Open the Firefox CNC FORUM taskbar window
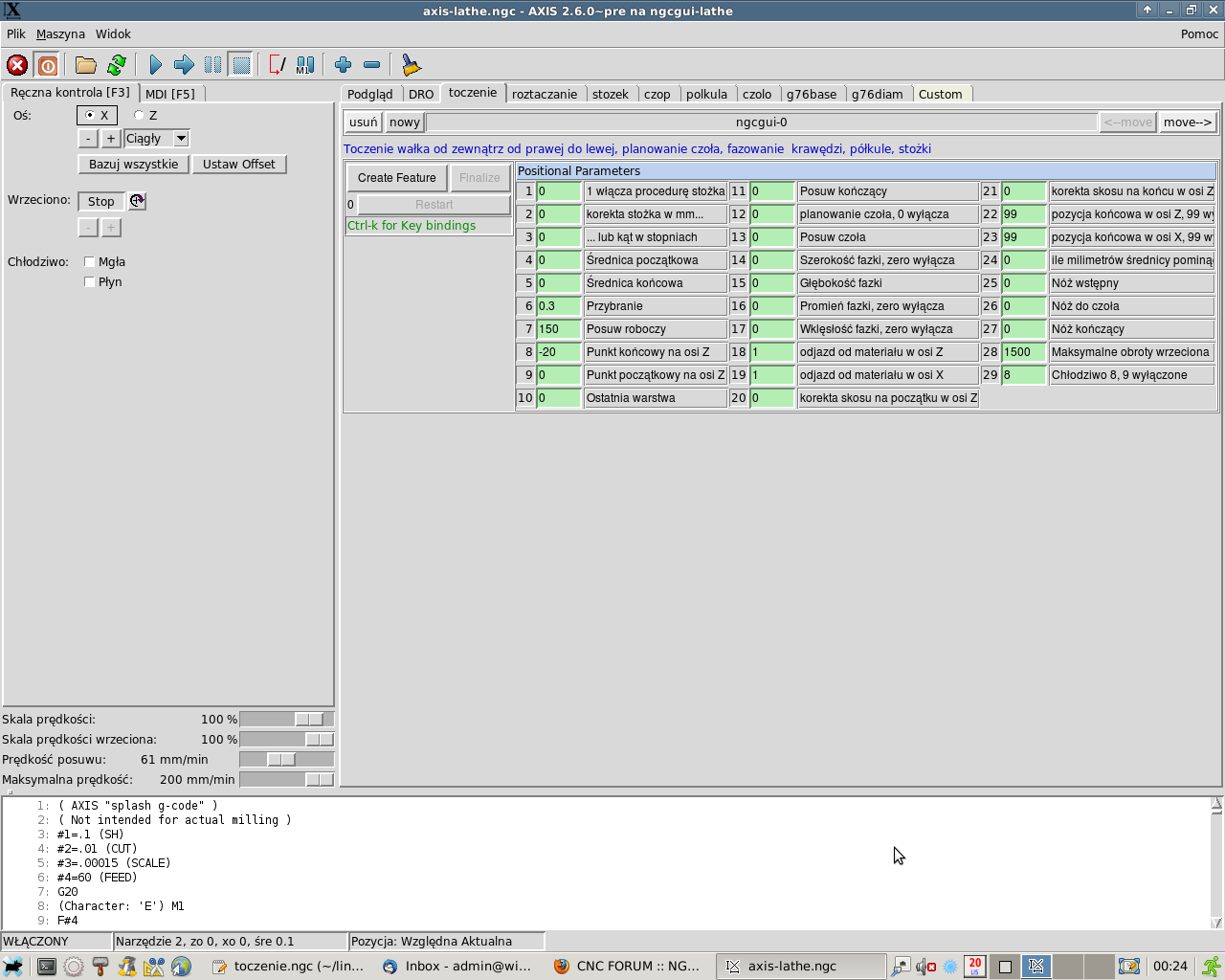The width and height of the screenshot is (1225, 980). (628, 967)
